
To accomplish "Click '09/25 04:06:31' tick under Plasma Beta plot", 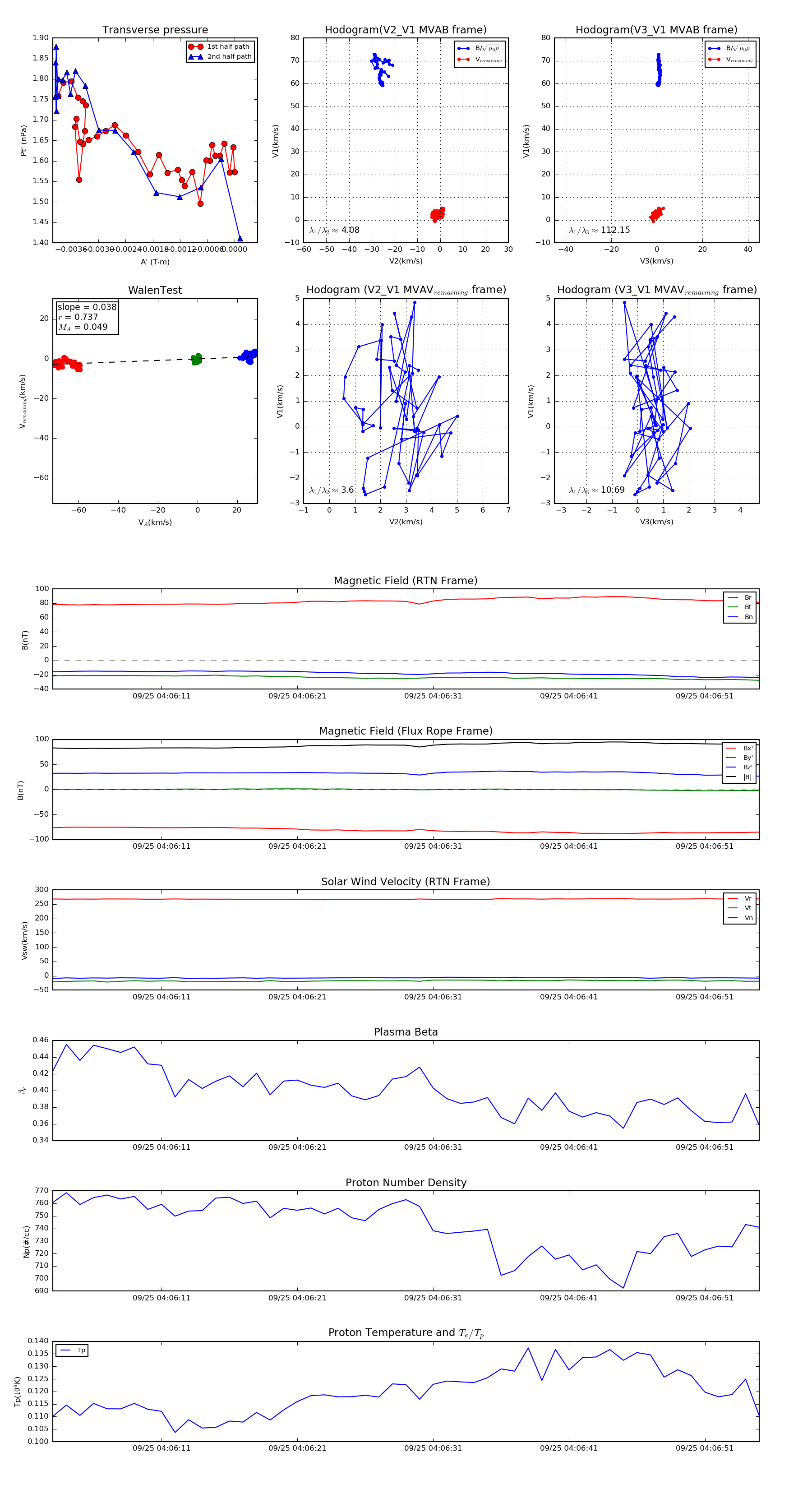I will point(433,1147).
